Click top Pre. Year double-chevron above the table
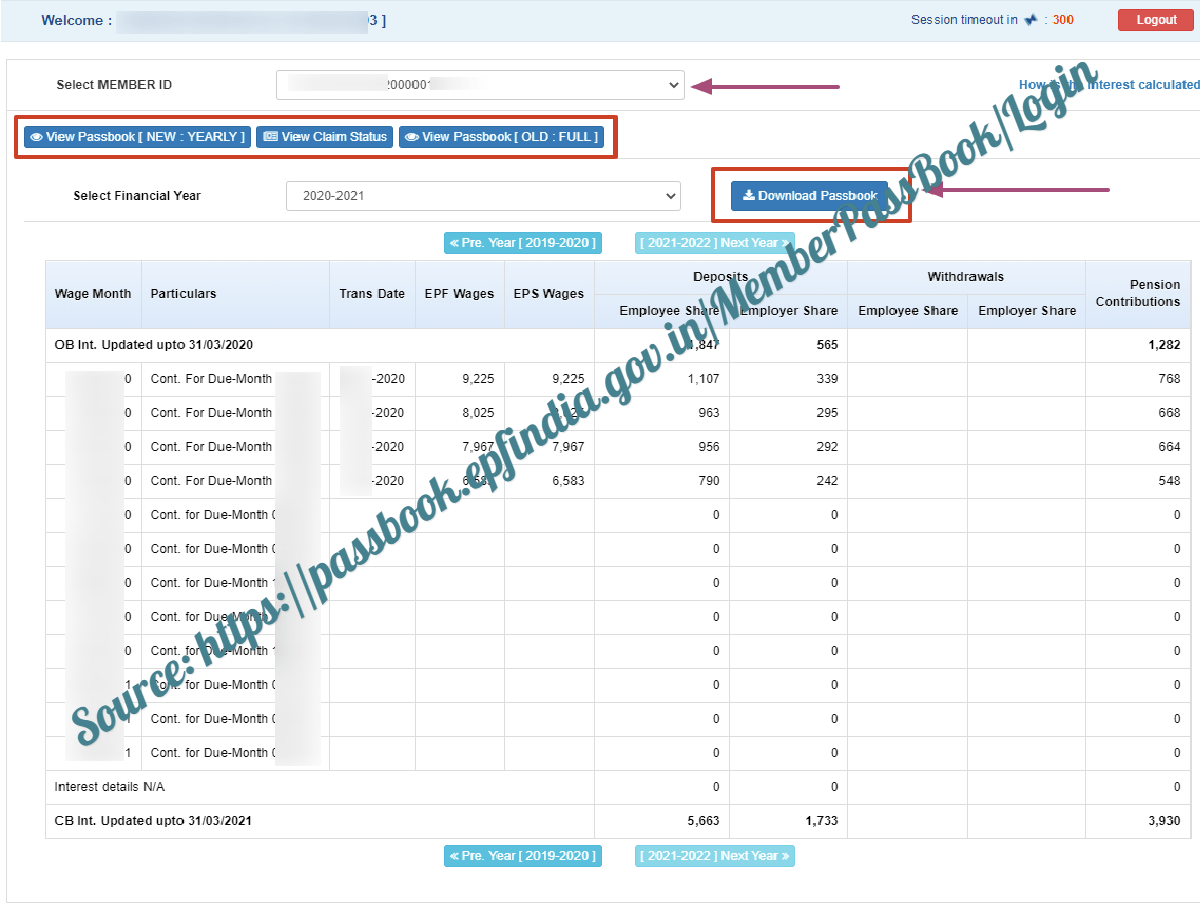The image size is (1200, 905). point(454,243)
